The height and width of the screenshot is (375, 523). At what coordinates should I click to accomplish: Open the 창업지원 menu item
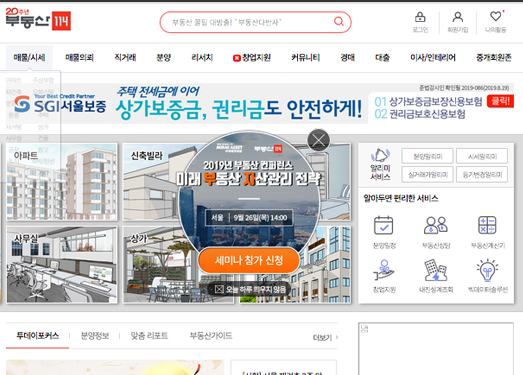click(252, 57)
